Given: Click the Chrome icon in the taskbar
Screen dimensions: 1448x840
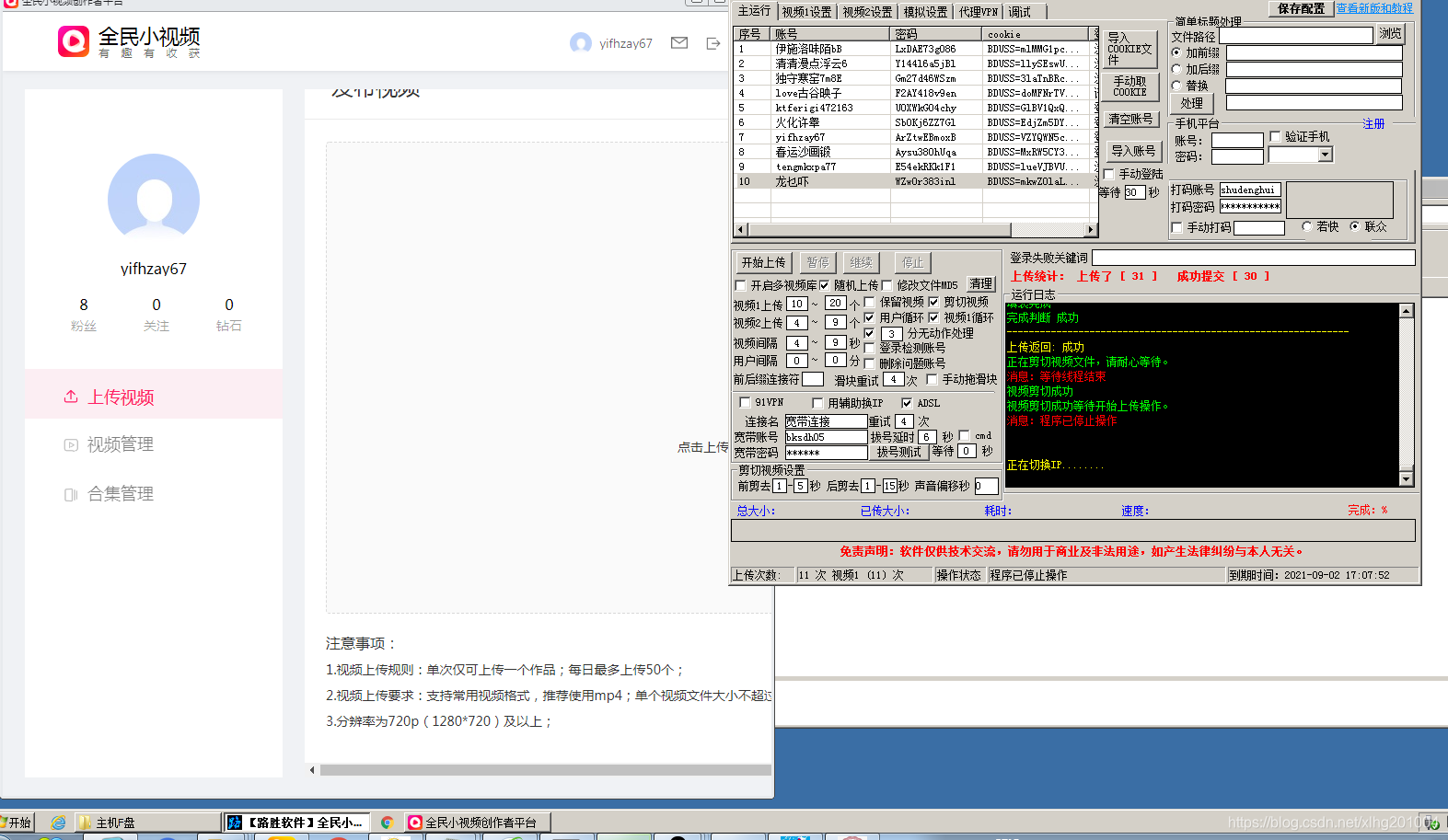Looking at the screenshot, I should [388, 823].
